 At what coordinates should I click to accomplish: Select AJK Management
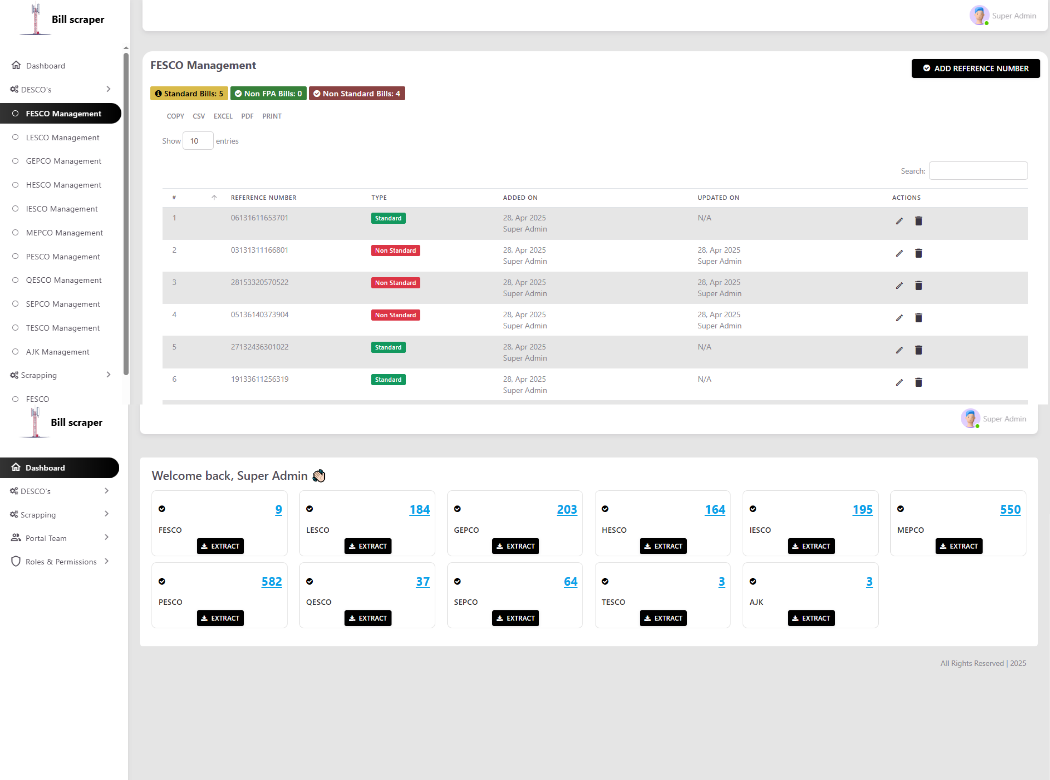58,352
